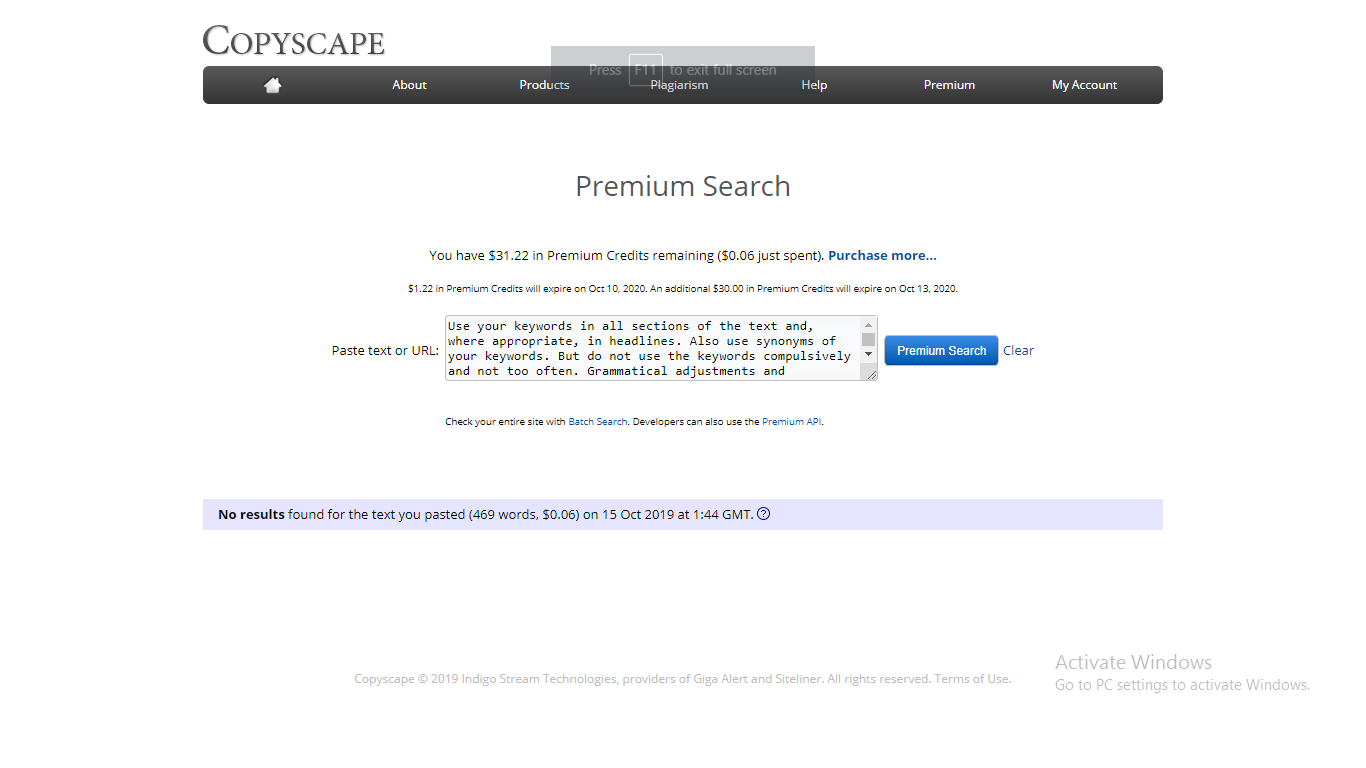Screen dimensions: 1366x768
Task: Click the text area resize handle
Action: [x=871, y=374]
